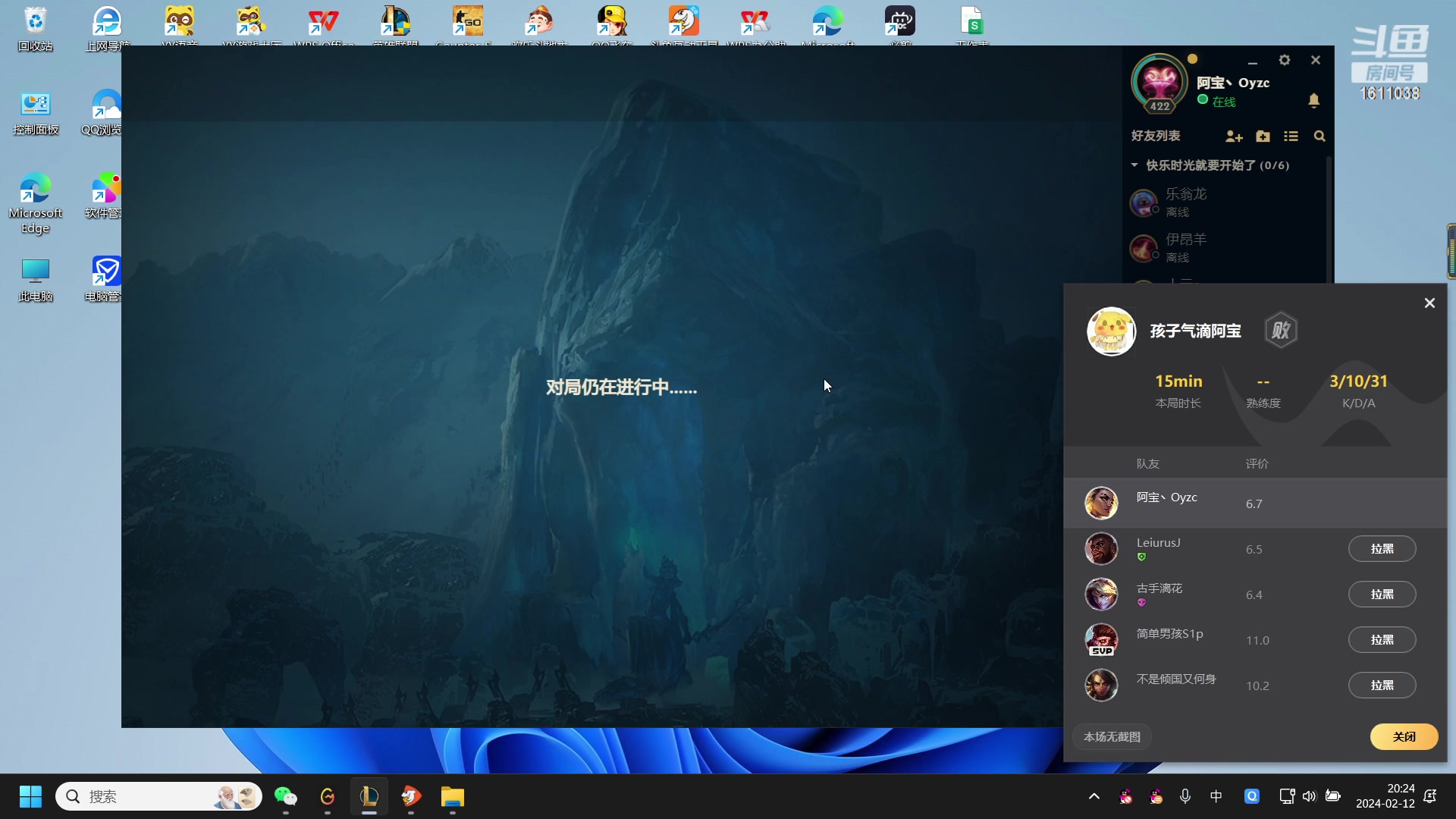Open the 英雄联盟 desktop shortcut
This screenshot has width=1456, height=819.
[x=395, y=26]
